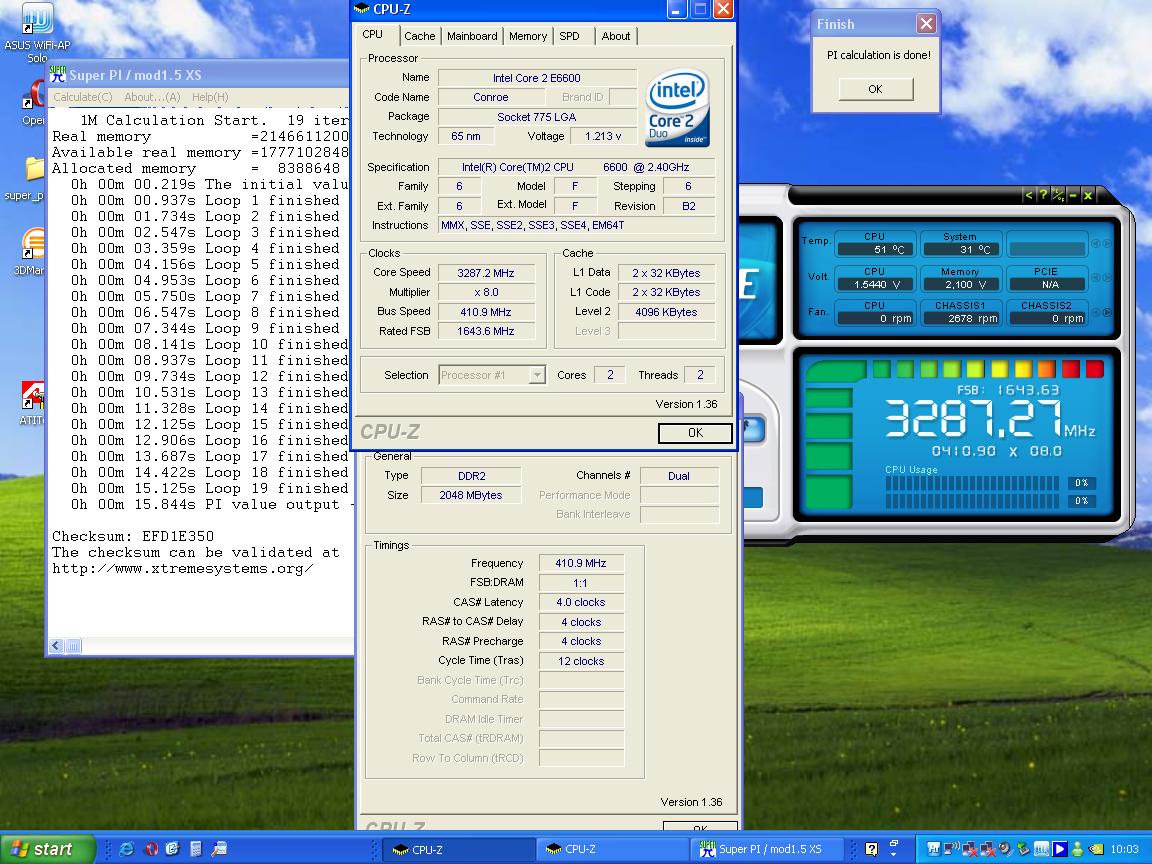Click OK in the Finish dialog
Screen dimensions: 1152x864
875,89
